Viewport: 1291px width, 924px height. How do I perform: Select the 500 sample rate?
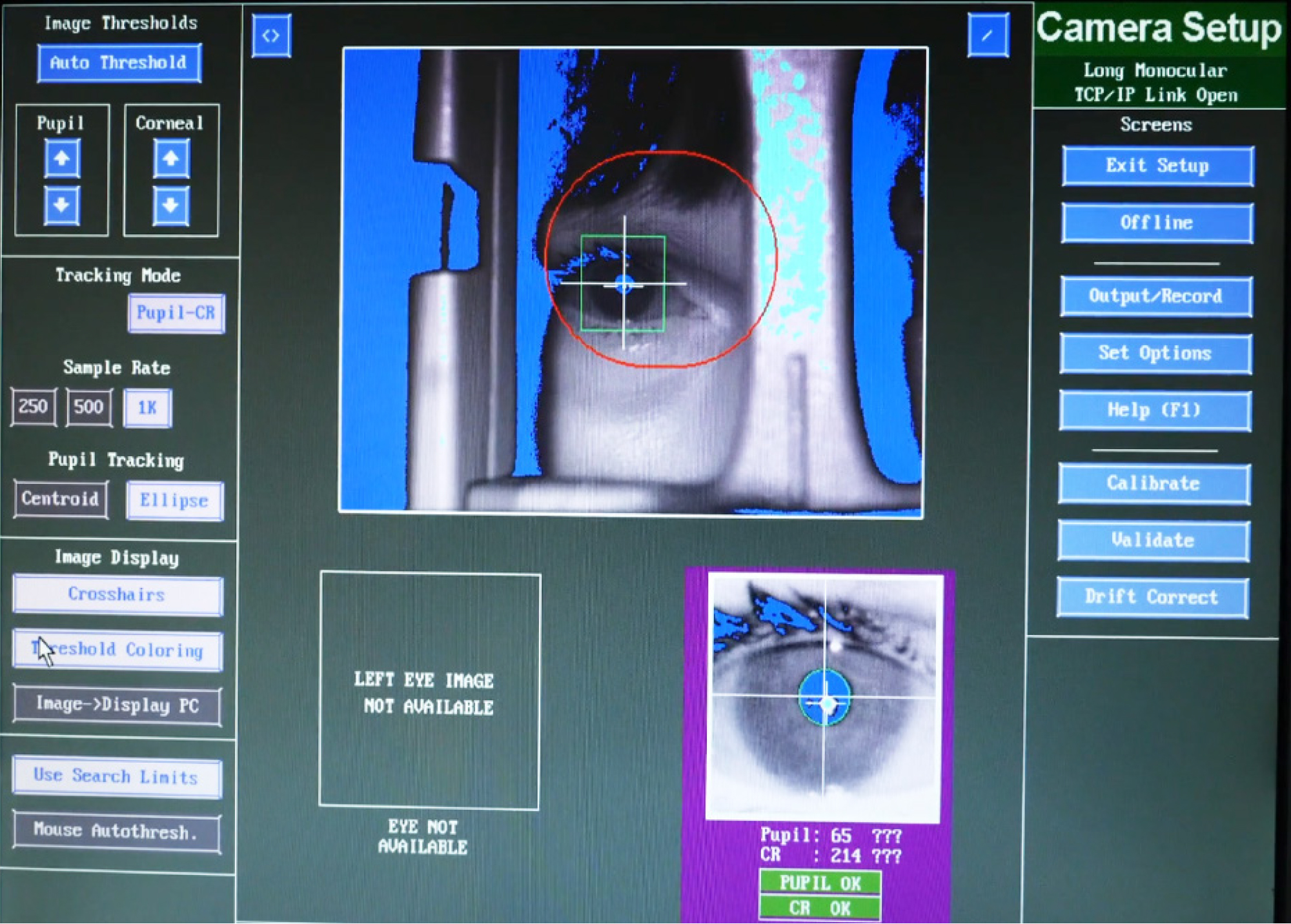click(x=89, y=407)
